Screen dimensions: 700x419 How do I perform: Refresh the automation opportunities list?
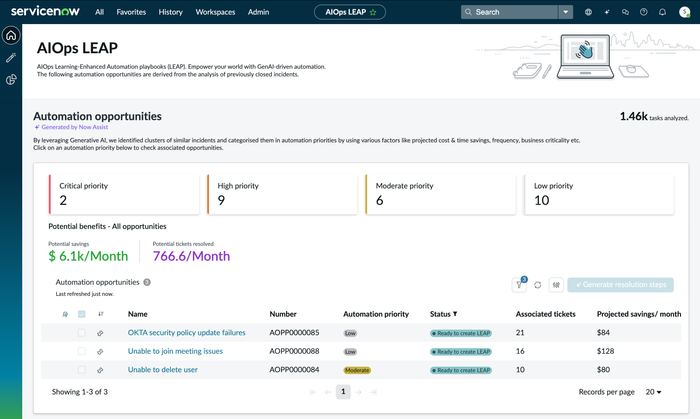pyautogui.click(x=538, y=285)
